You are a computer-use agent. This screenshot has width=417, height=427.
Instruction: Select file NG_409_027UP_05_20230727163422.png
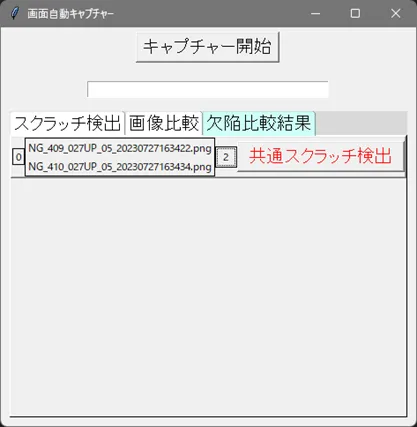pyautogui.click(x=120, y=148)
